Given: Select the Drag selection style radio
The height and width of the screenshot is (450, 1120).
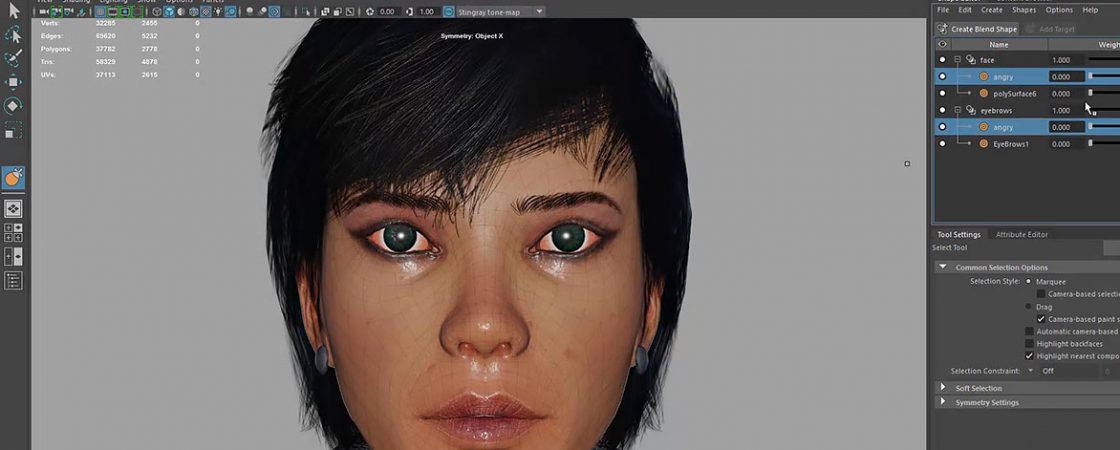Looking at the screenshot, I should tap(1029, 306).
